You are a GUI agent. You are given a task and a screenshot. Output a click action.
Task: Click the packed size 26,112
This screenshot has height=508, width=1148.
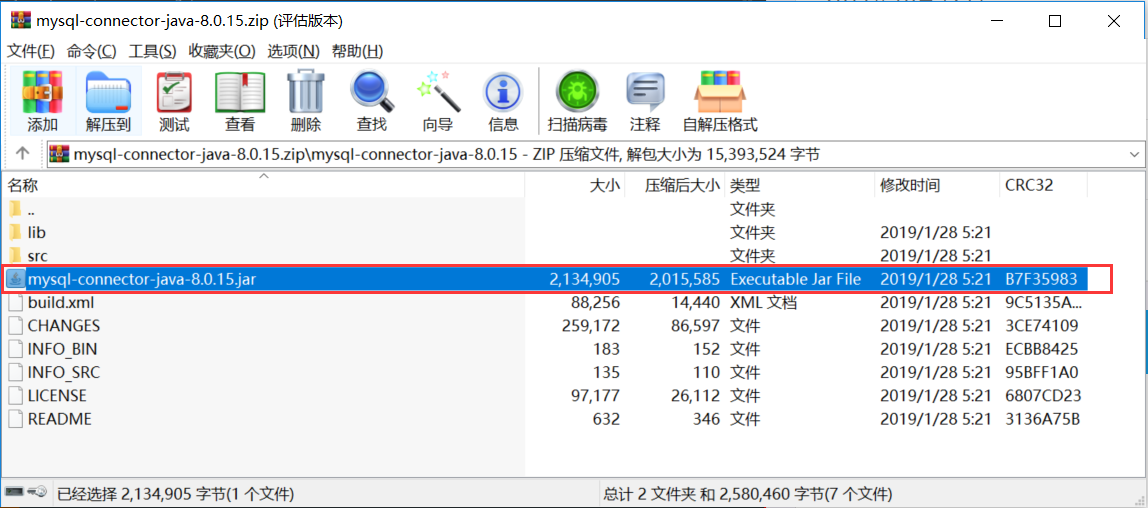pos(696,396)
